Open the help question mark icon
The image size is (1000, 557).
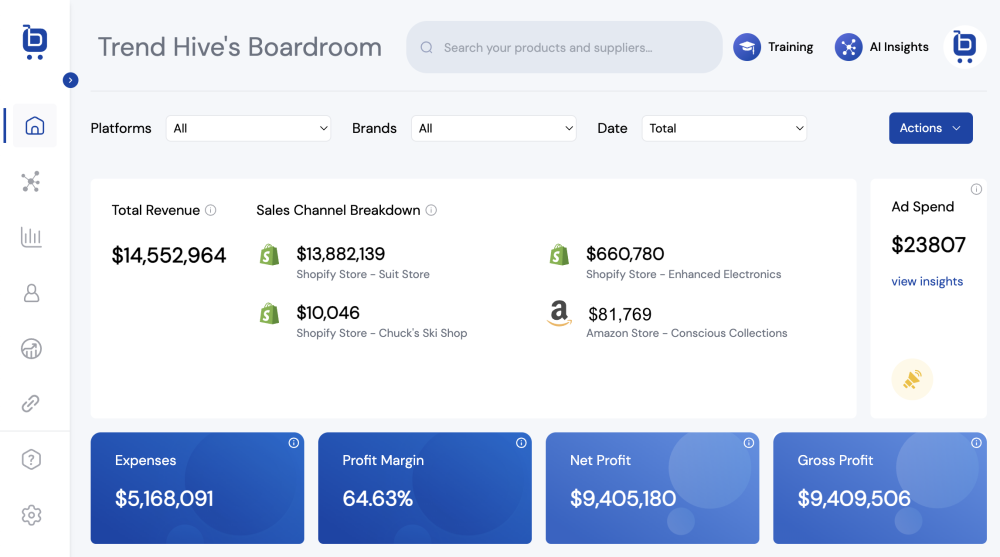pos(31,459)
